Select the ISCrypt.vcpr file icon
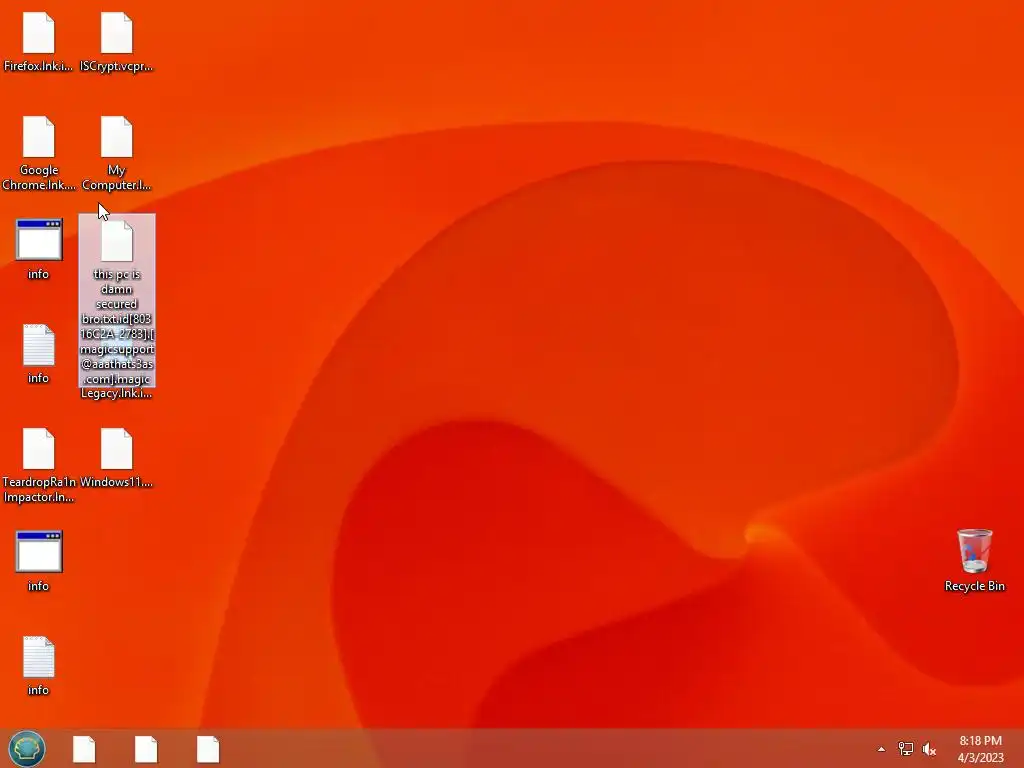Screen dimensions: 1024x768 click(x=117, y=33)
